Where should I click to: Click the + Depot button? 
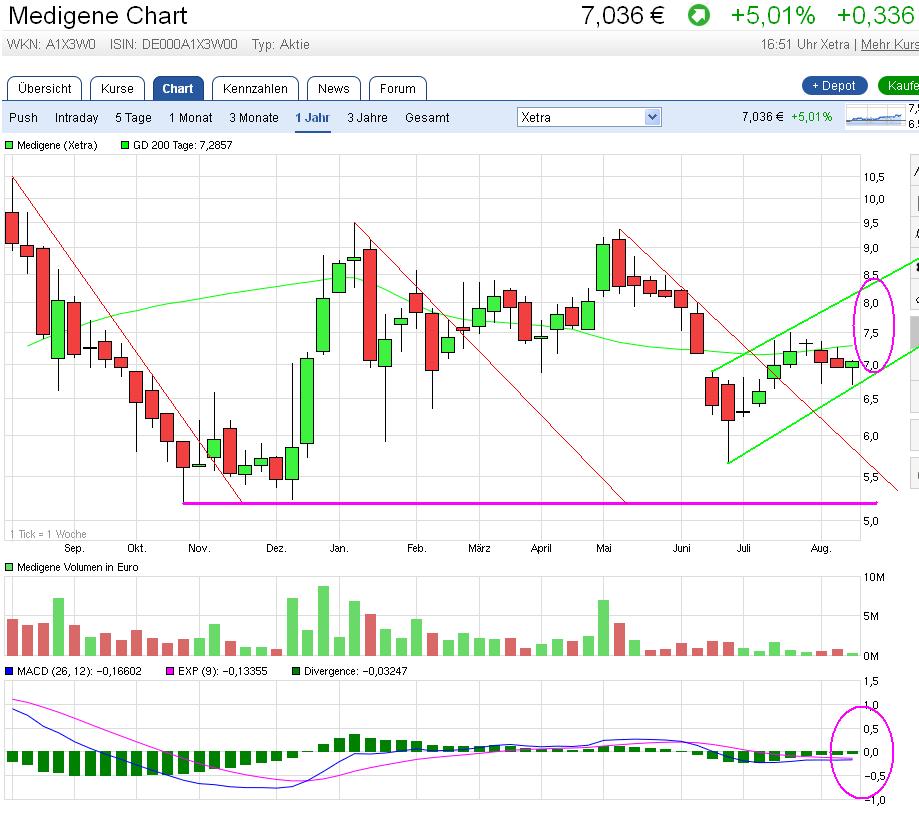pos(834,86)
